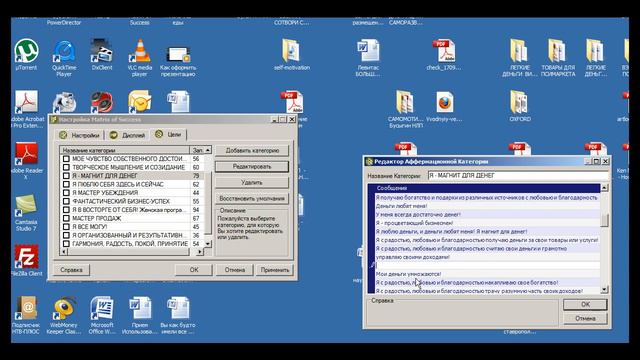
Task: Check Я ВСЕ МОГУ! category
Action: 66,227
